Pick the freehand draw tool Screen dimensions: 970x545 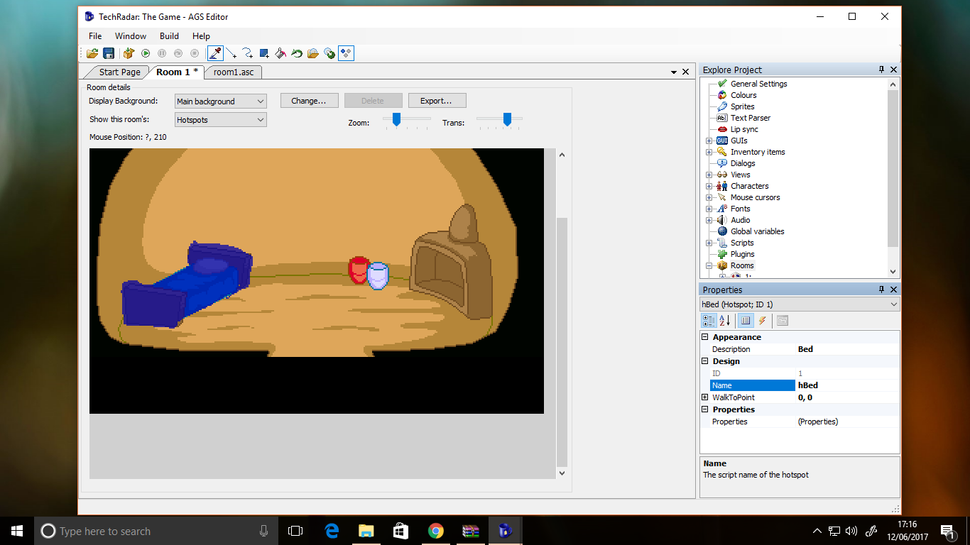pos(247,53)
